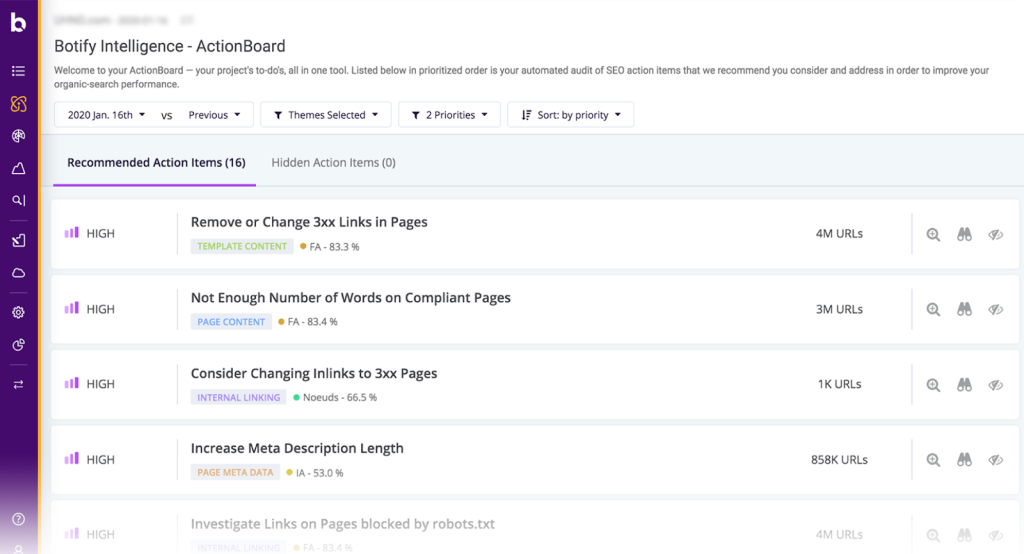Hide the Consider Changing Inlinks to 3xx item
Screen dimensions: 1024x554
click(x=995, y=385)
